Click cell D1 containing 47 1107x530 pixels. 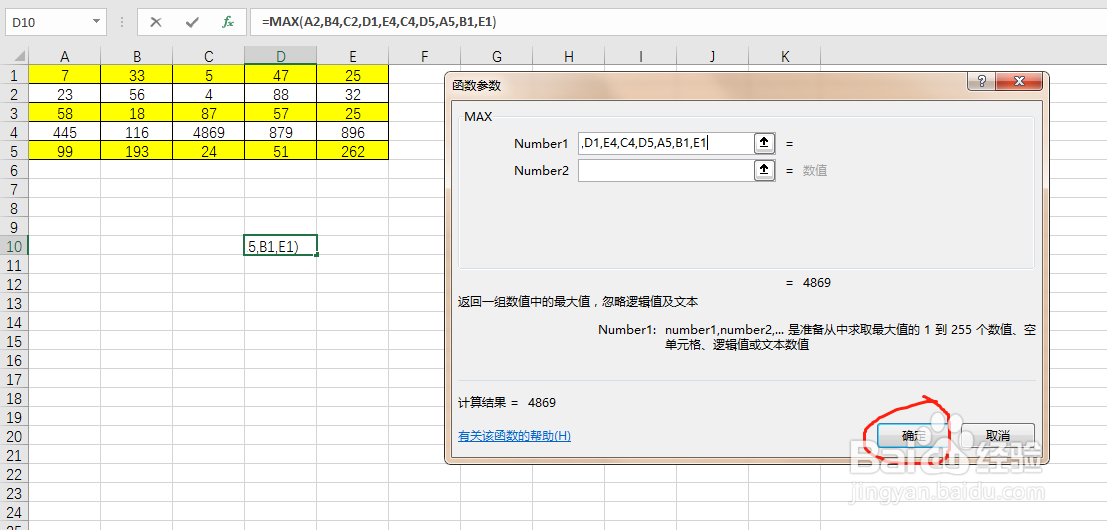coord(281,75)
